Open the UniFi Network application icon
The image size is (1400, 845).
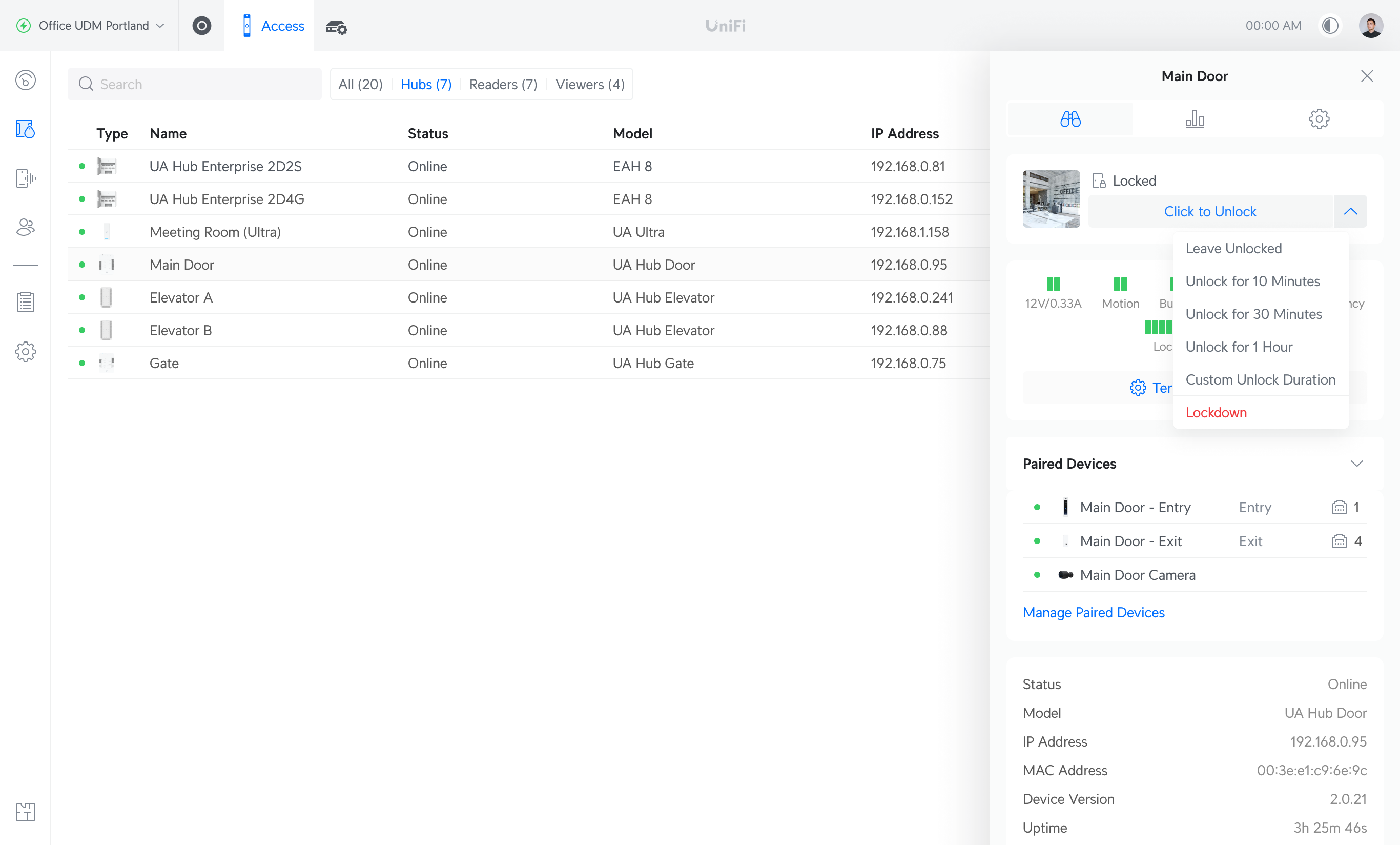click(201, 26)
